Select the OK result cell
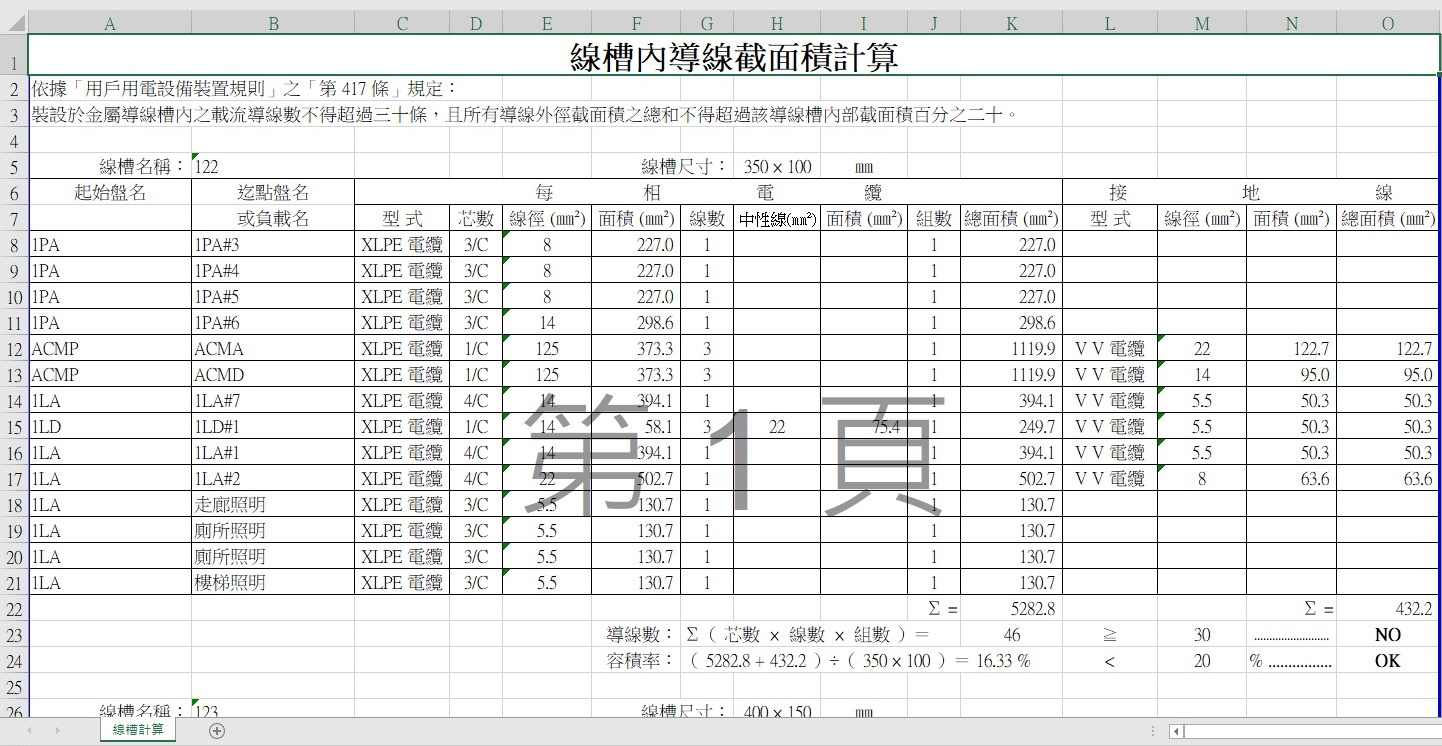The width and height of the screenshot is (1442, 746). pos(1387,661)
